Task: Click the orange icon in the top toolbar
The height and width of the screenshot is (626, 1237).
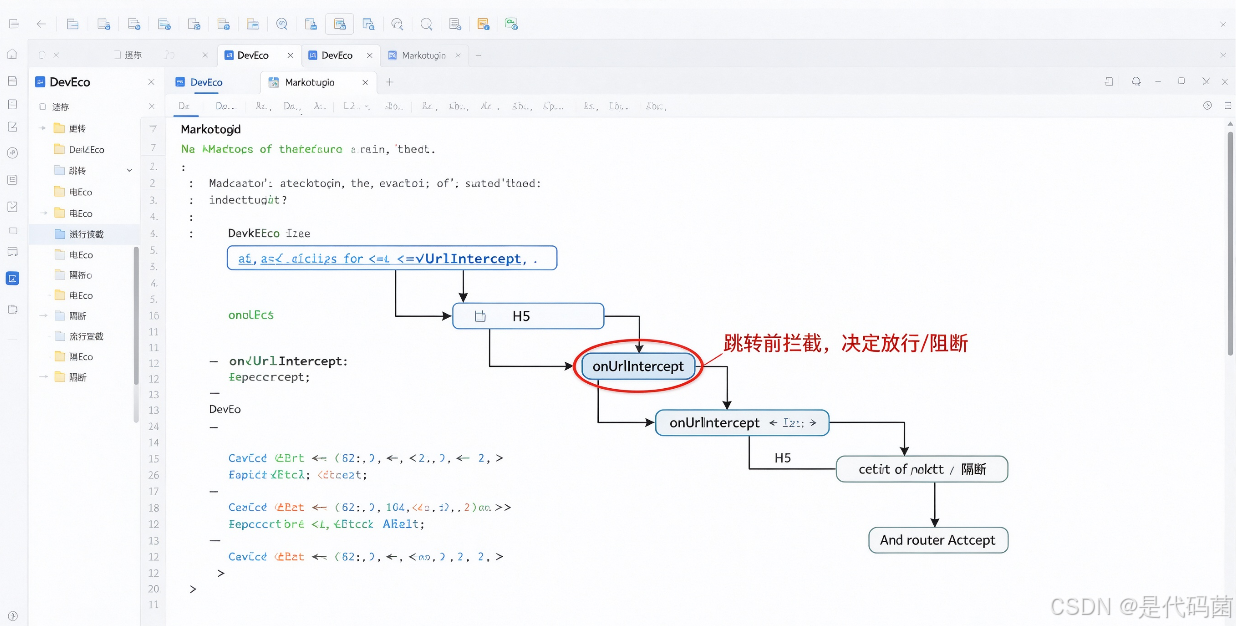Action: 484,24
